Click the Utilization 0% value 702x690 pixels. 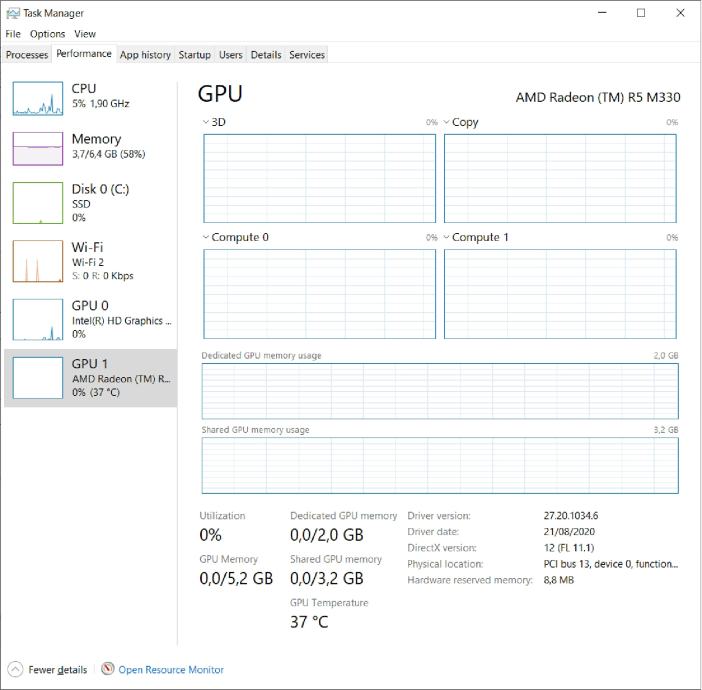point(210,535)
